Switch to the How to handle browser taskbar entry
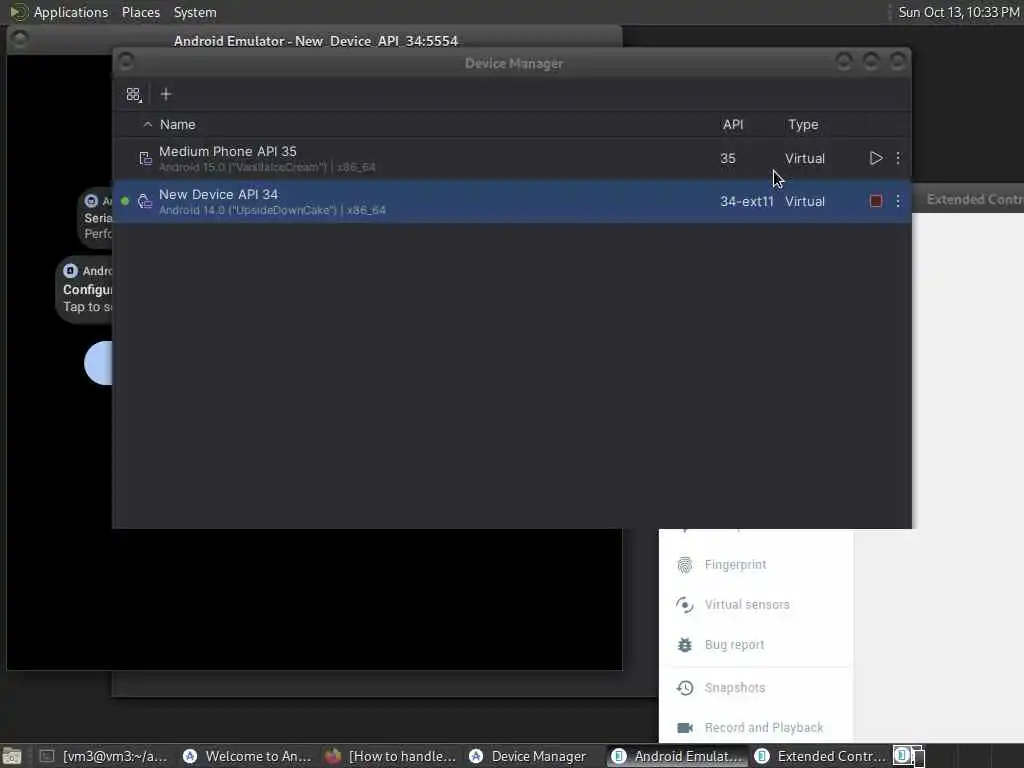 click(391, 756)
